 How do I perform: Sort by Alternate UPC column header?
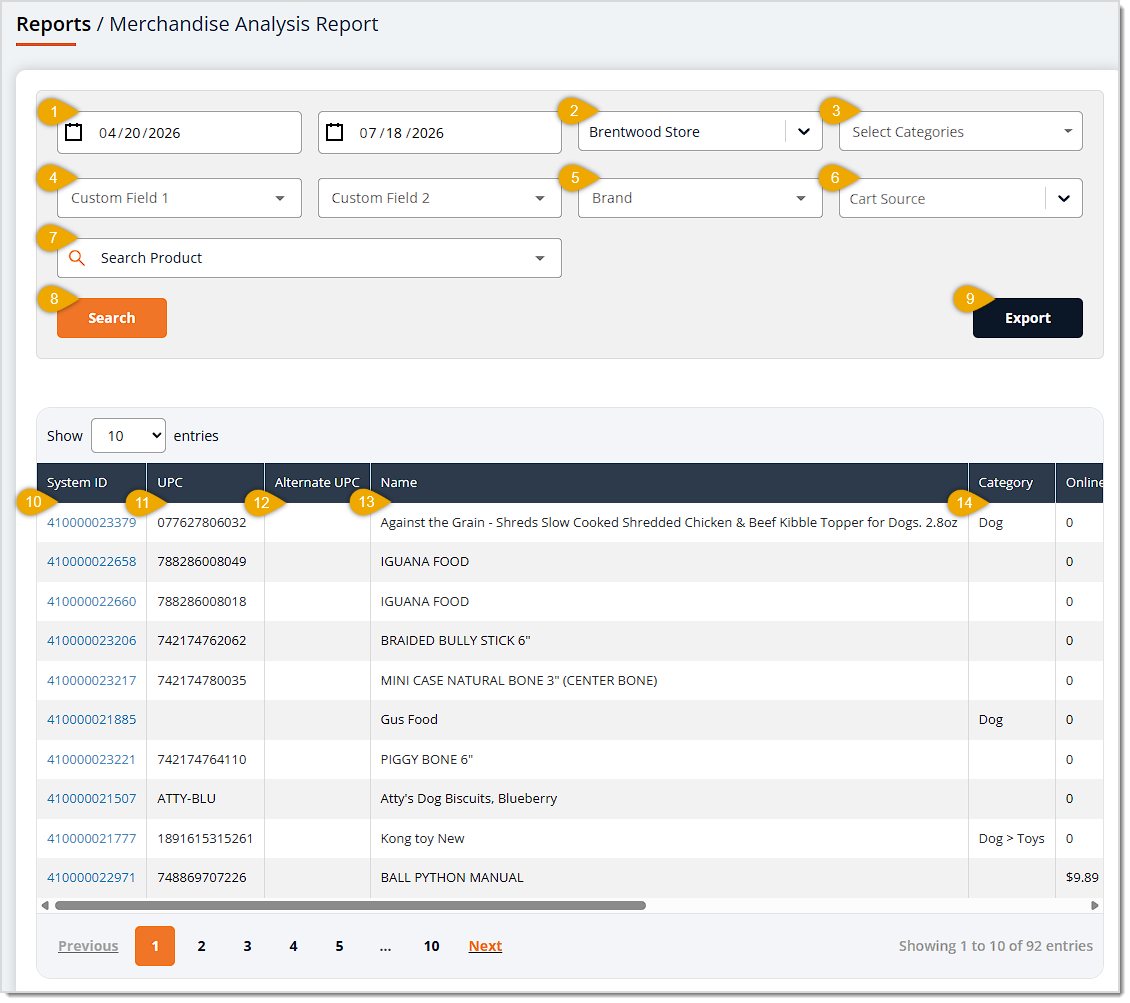(318, 483)
